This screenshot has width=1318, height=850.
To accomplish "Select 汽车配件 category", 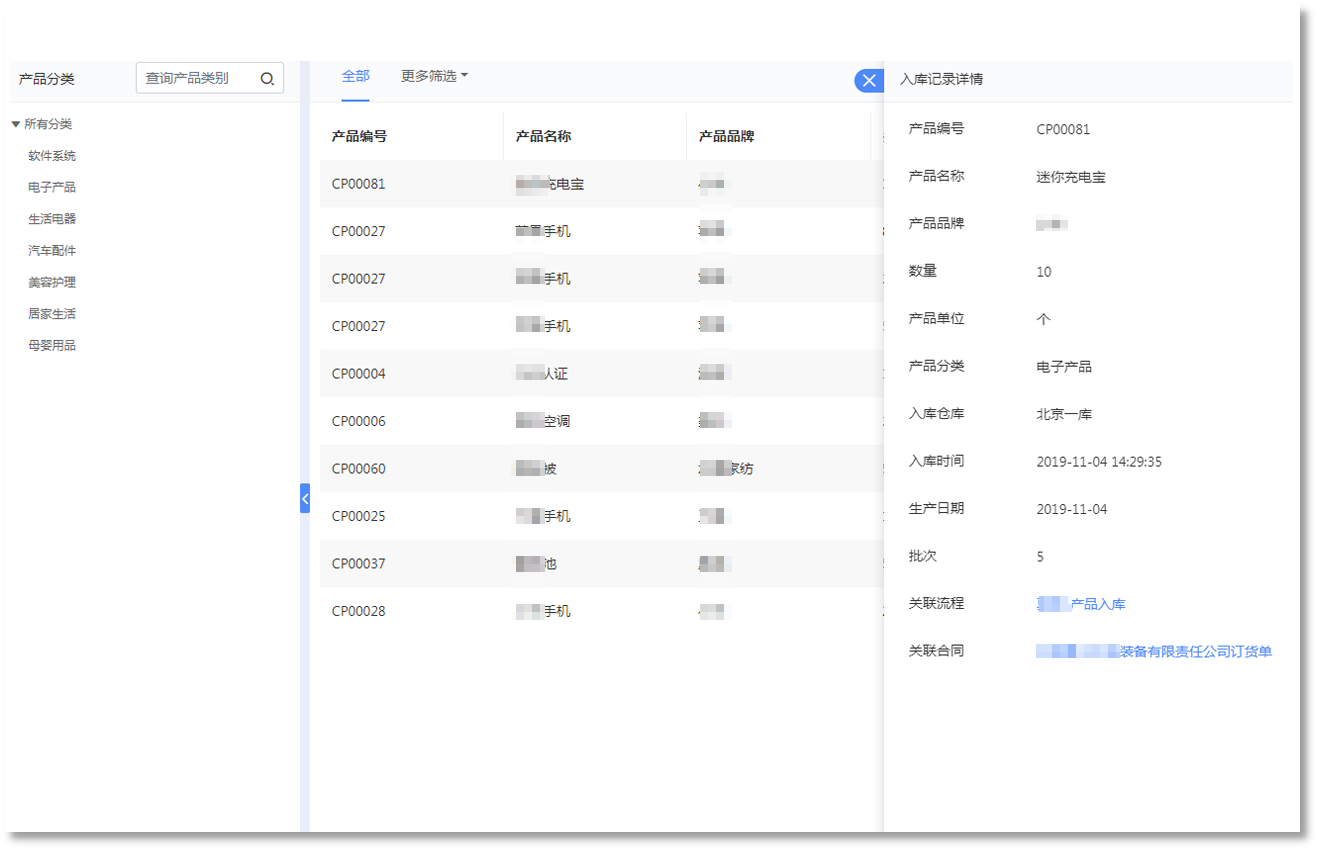I will (x=52, y=251).
